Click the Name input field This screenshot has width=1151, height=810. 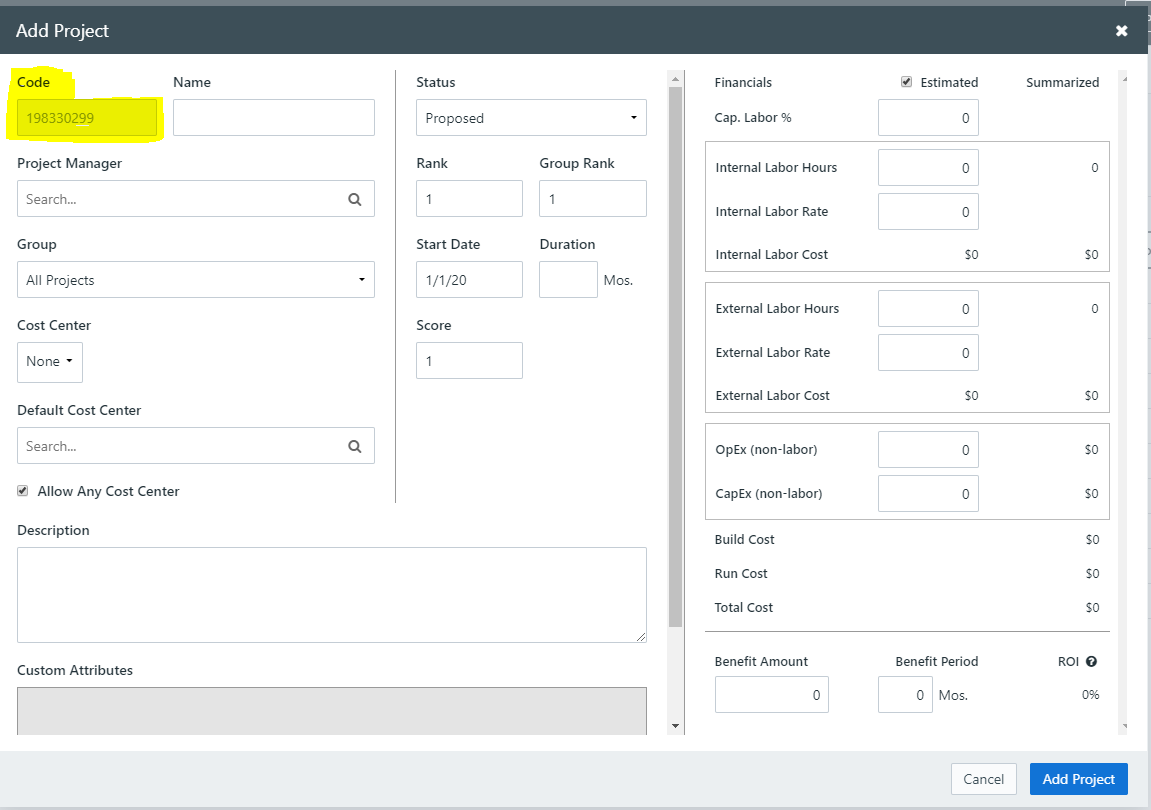tap(274, 117)
